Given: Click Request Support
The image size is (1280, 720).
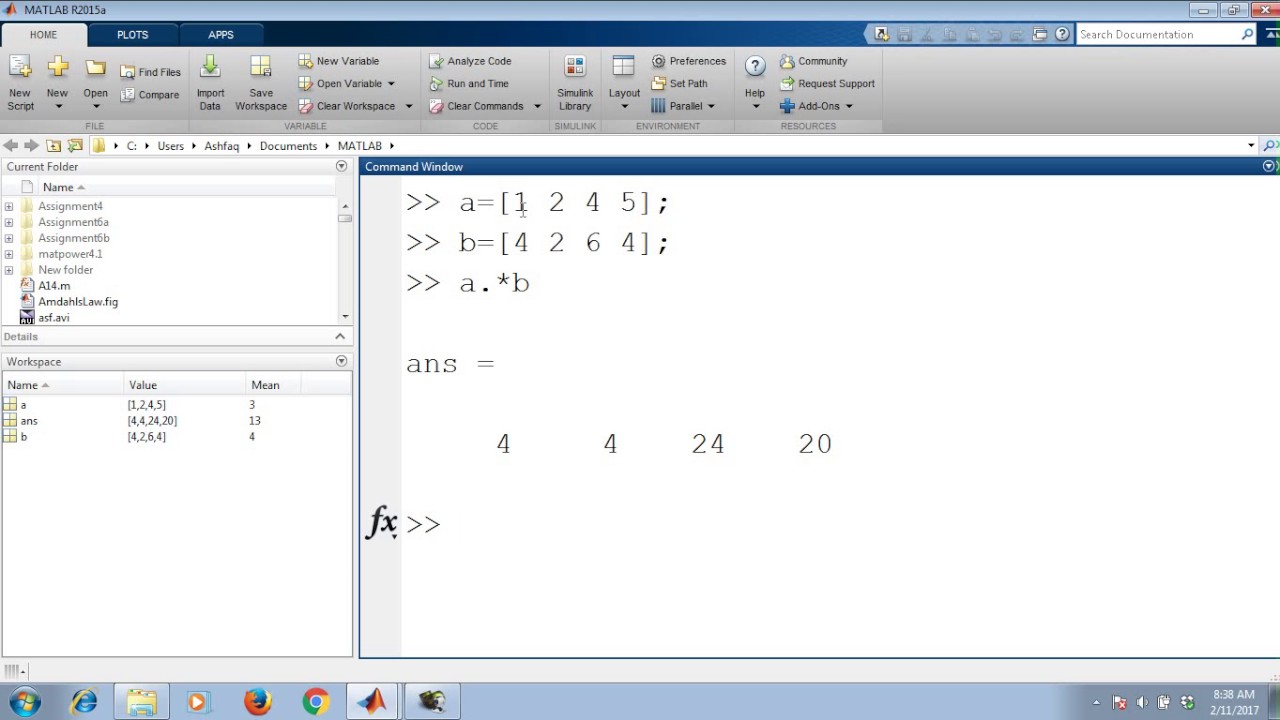Looking at the screenshot, I should (x=828, y=84).
